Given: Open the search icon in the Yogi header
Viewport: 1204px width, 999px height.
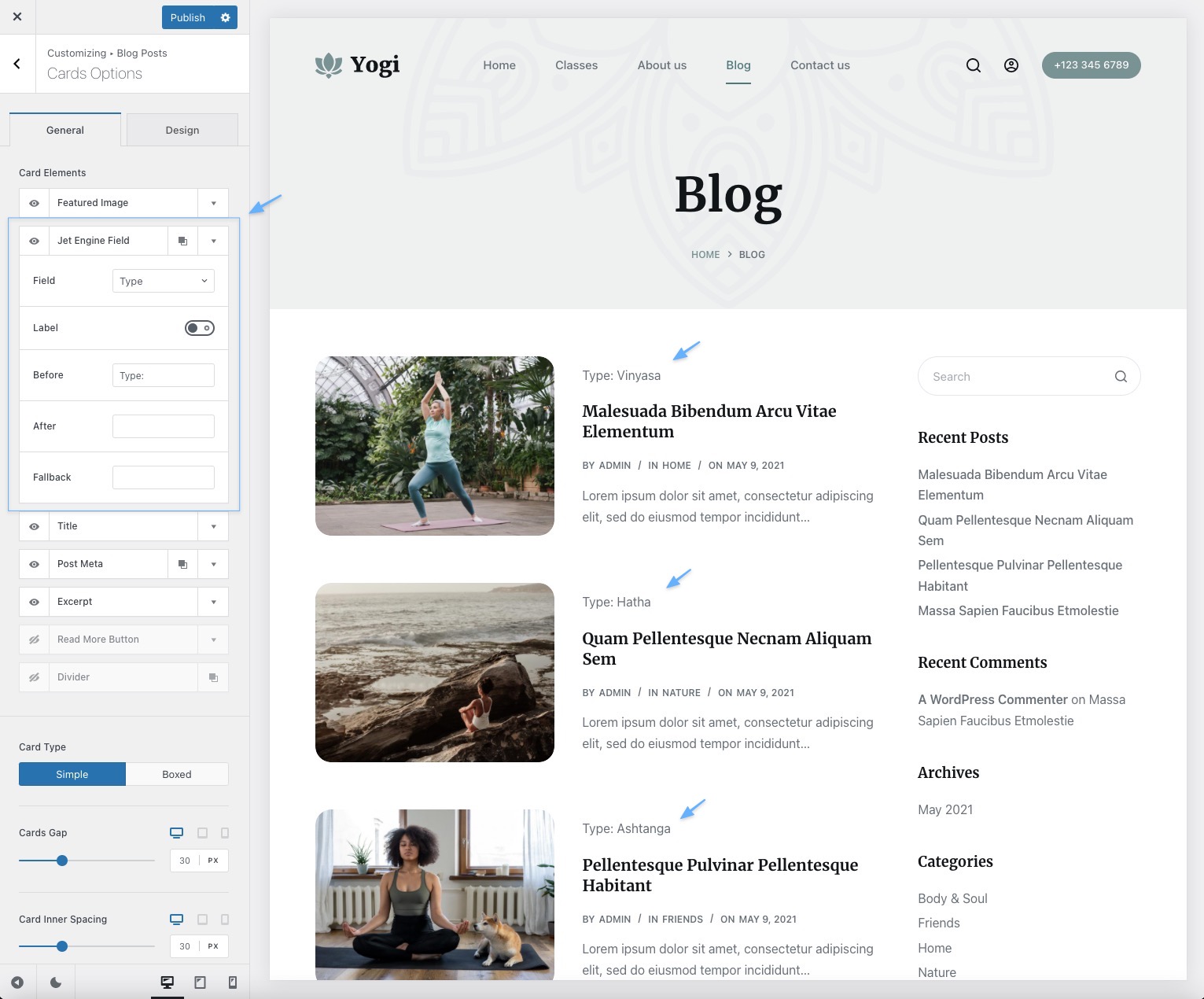Looking at the screenshot, I should (973, 65).
